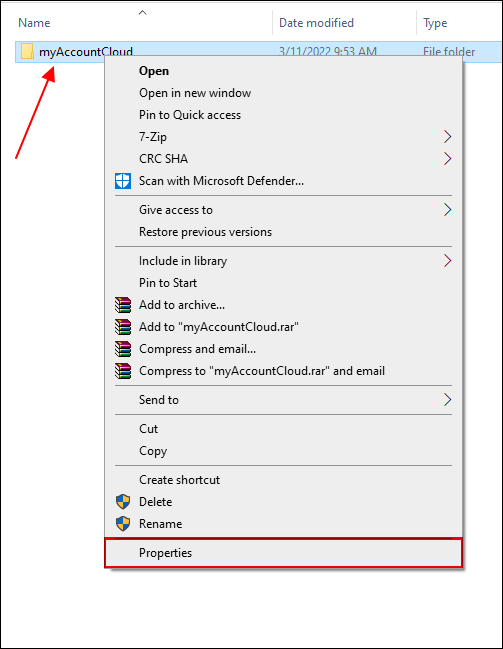Image resolution: width=503 pixels, height=649 pixels.
Task: Click the WinRAR icon beside Add to archive
Action: click(123, 305)
